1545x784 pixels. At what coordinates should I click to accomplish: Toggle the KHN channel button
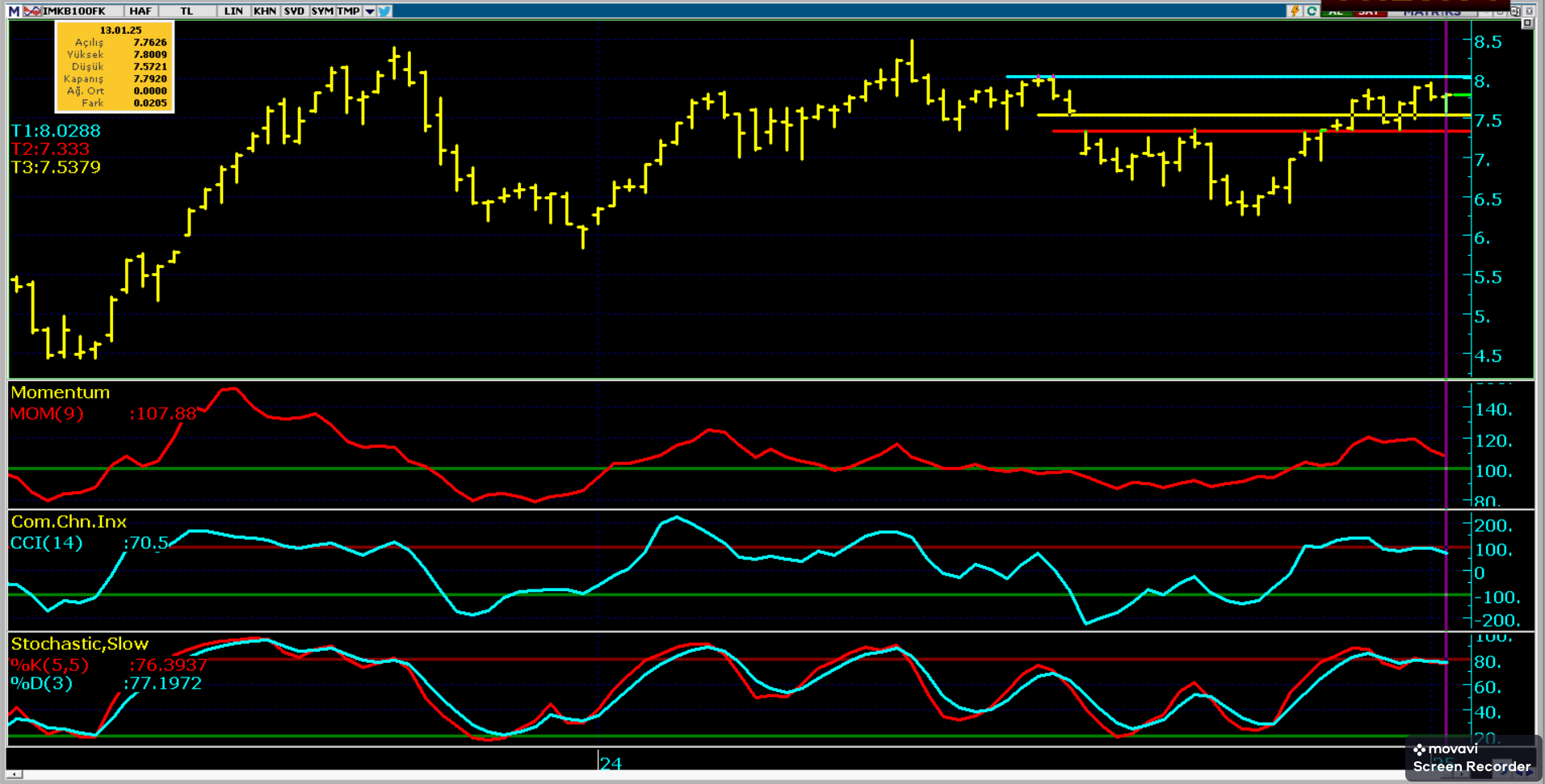pyautogui.click(x=264, y=11)
